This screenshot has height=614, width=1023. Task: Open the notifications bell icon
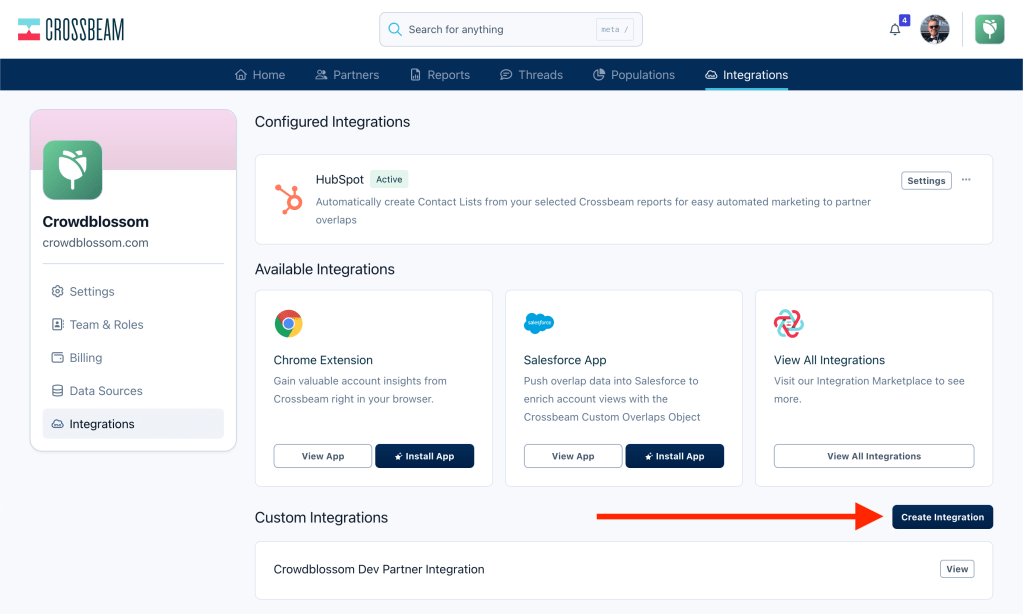(895, 30)
